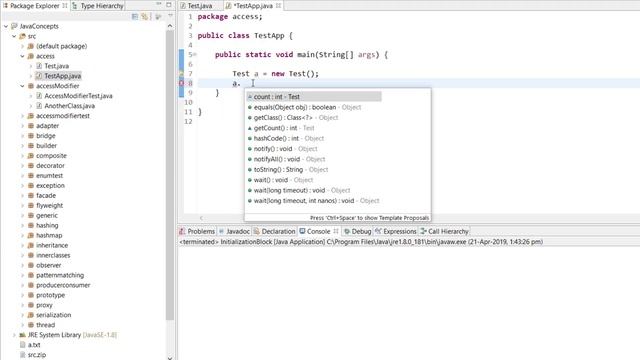Click the Test.java file icon under access

click(x=39, y=66)
